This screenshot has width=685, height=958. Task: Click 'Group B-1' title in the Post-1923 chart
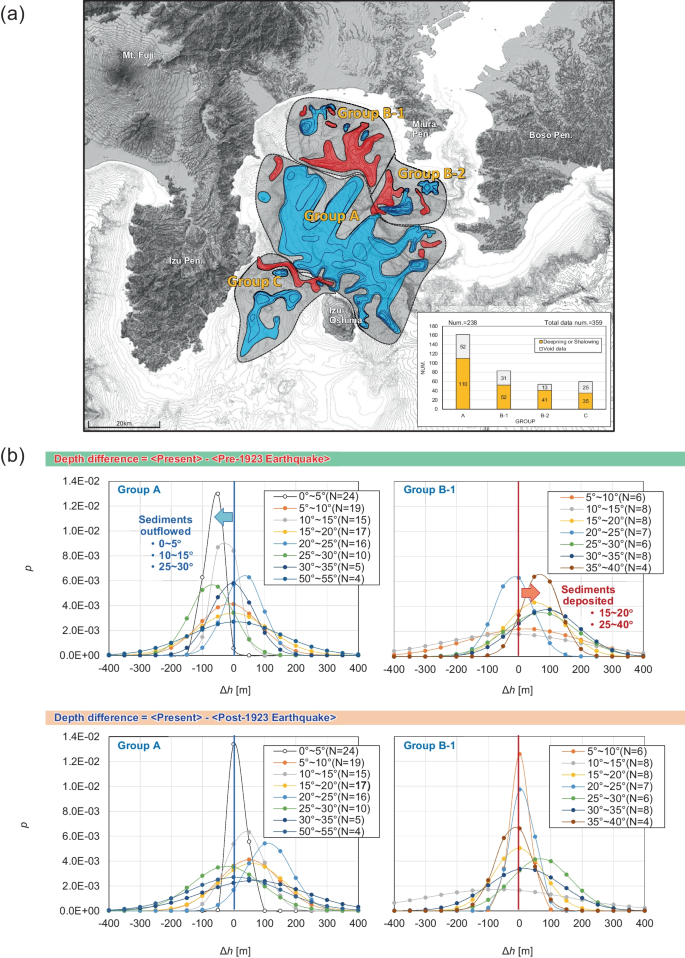click(430, 745)
